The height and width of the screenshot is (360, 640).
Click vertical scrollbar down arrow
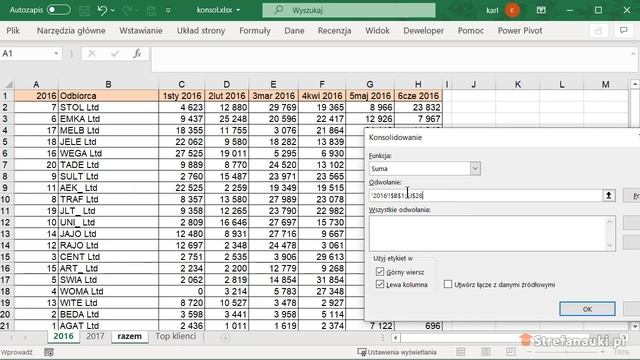pyautogui.click(x=635, y=326)
